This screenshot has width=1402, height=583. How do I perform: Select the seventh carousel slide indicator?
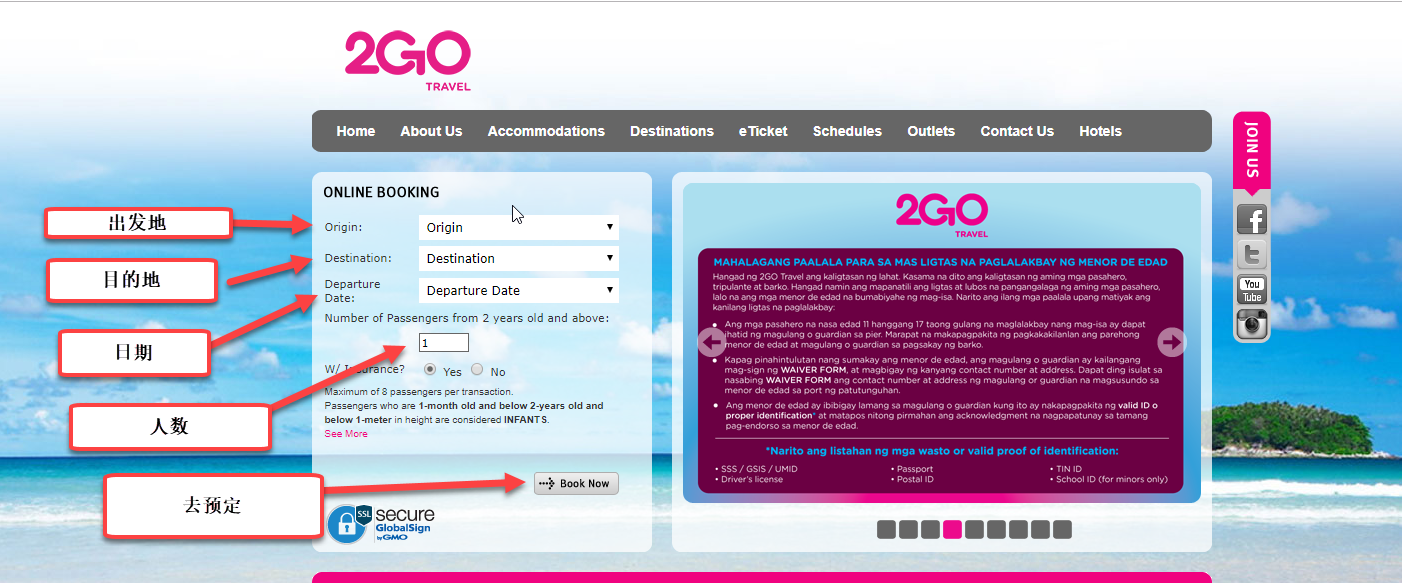(x=1018, y=530)
